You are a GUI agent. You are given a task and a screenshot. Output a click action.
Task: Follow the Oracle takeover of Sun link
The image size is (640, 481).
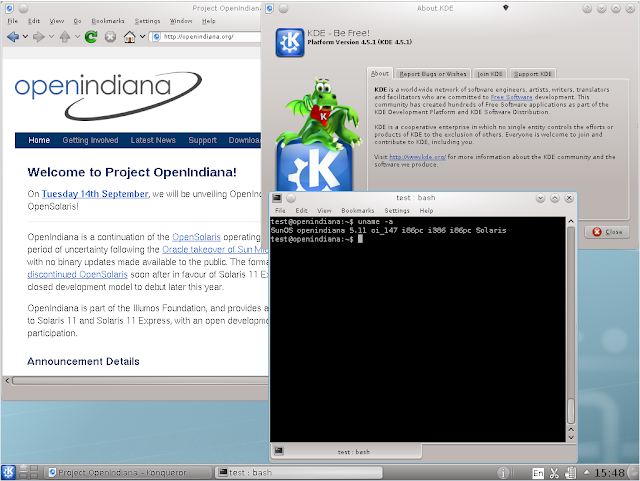[x=215, y=249]
